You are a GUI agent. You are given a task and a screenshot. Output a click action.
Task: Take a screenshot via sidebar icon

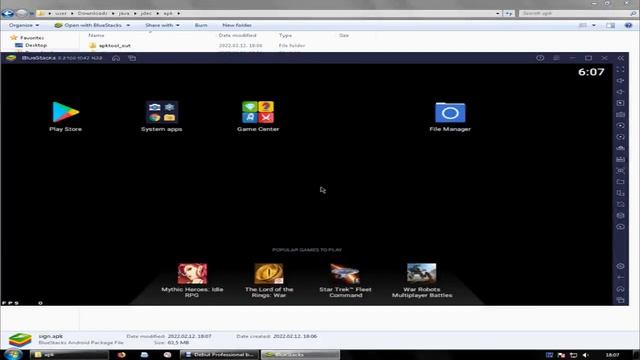click(x=620, y=171)
